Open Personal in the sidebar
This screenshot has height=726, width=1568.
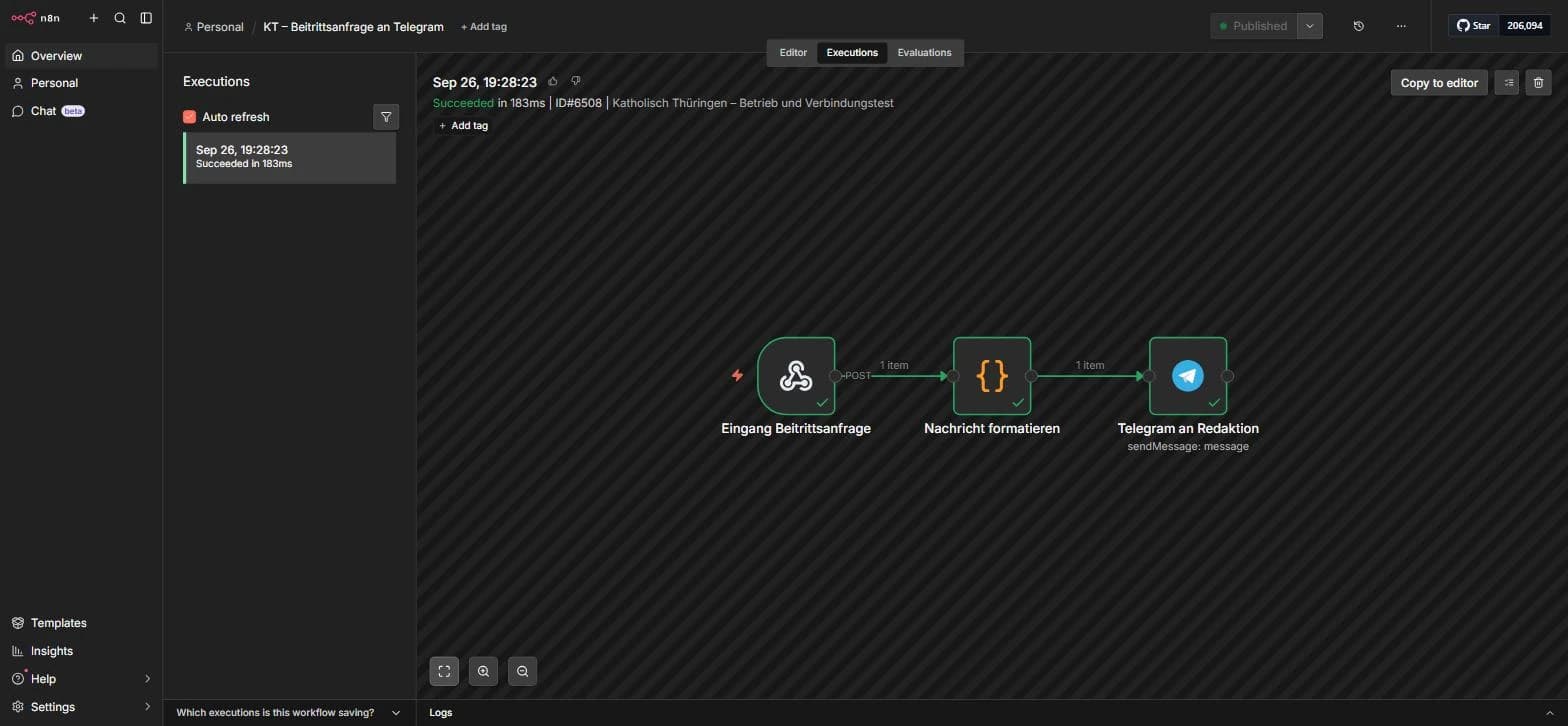(81, 83)
